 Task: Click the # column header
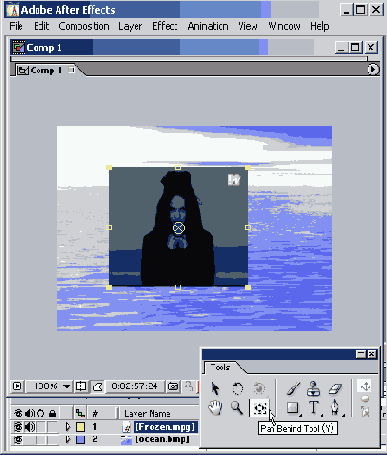(x=95, y=414)
